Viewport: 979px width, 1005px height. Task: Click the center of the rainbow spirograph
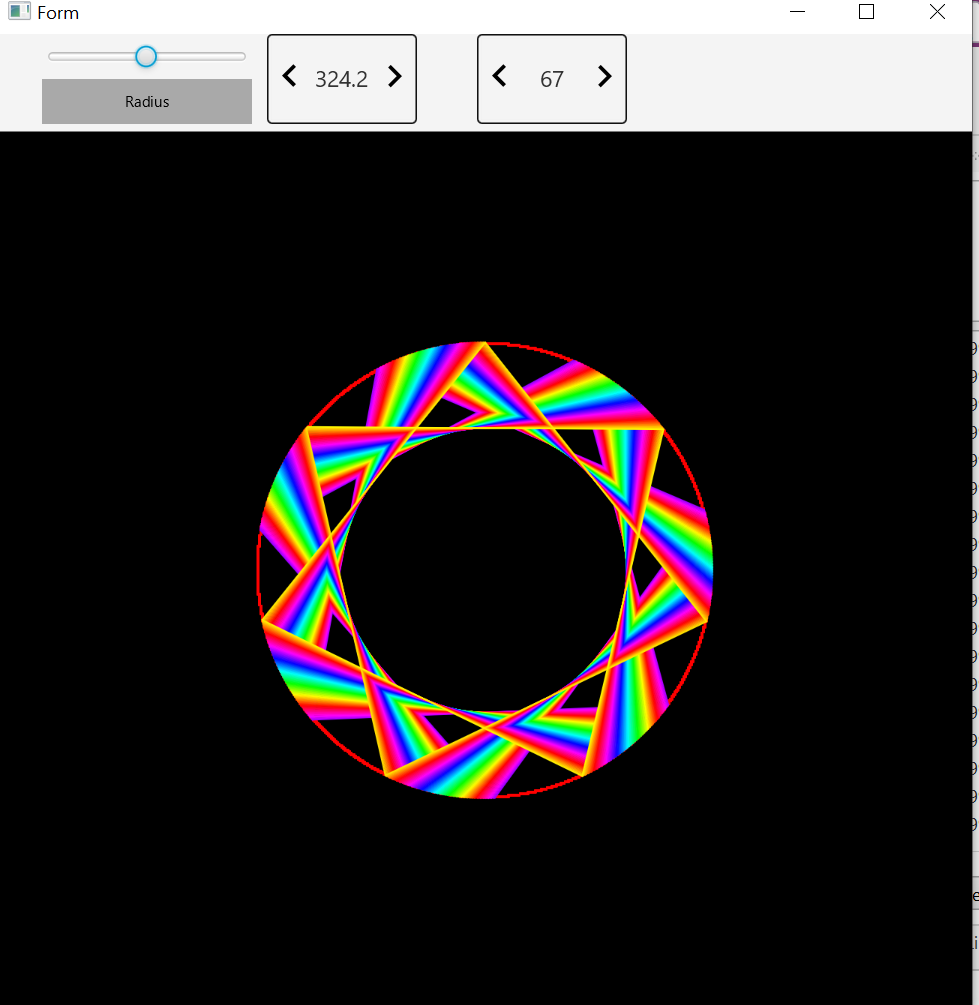484,570
